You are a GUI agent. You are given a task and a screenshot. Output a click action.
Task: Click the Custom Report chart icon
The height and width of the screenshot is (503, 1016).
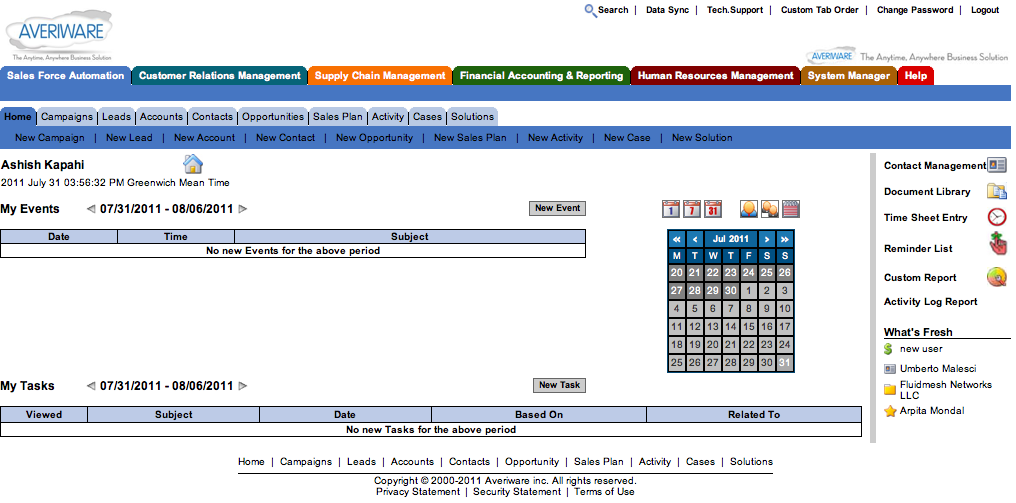pos(997,277)
